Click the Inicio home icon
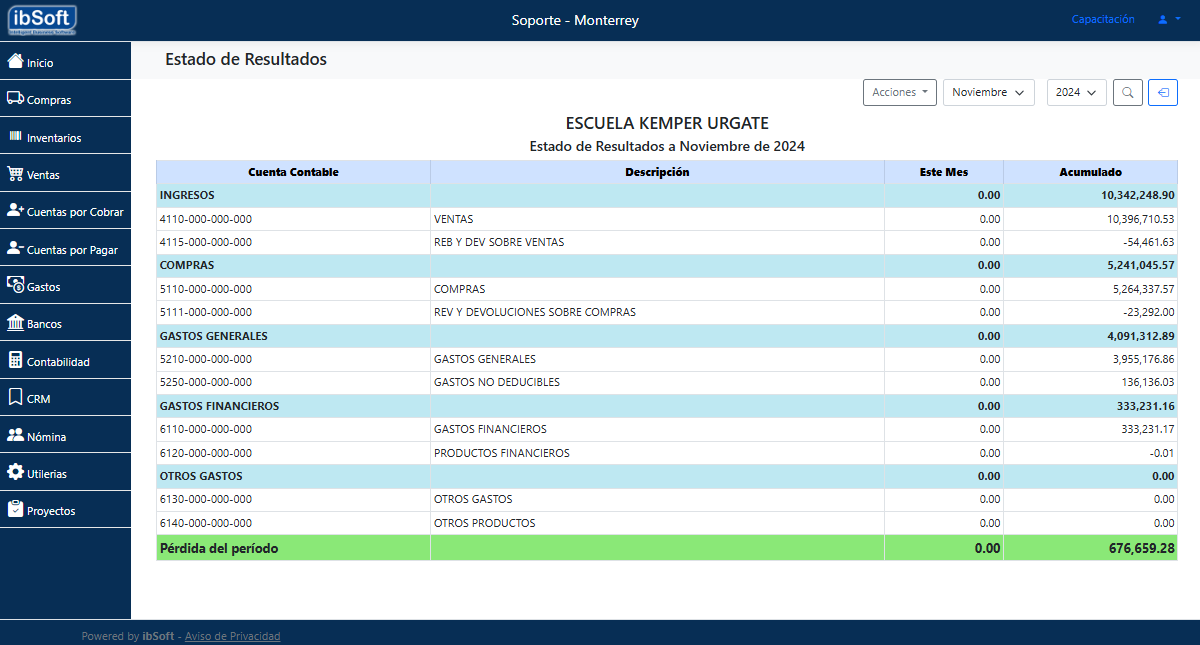 [15, 61]
